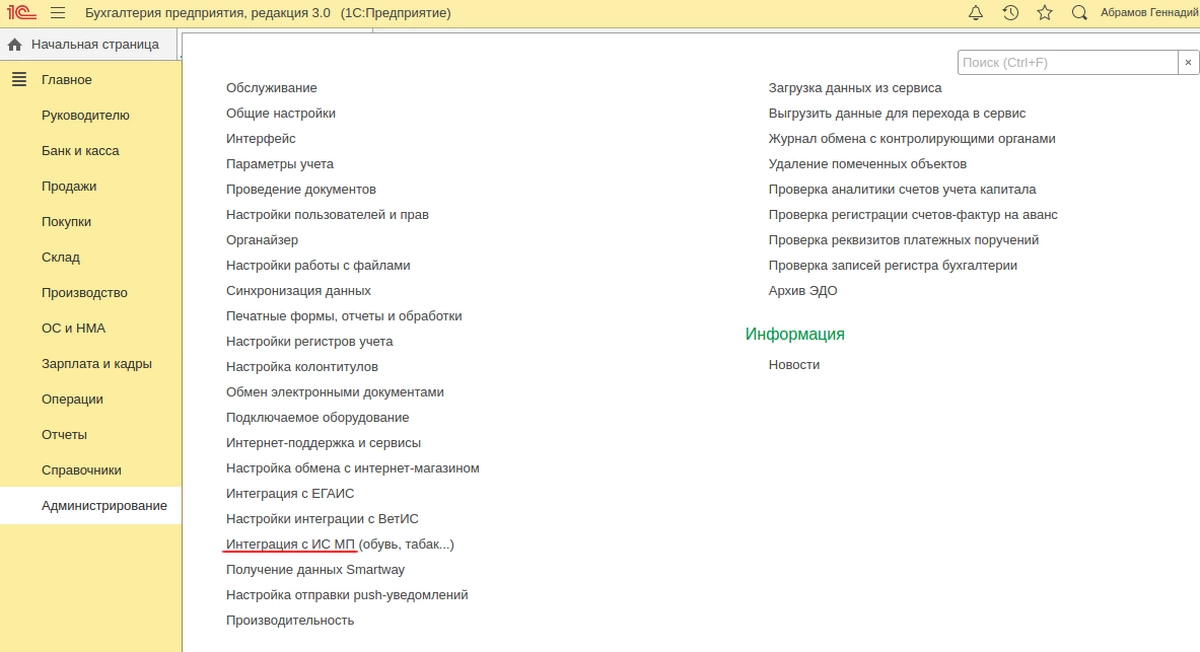This screenshot has width=1200, height=652.
Task: Open Проверка аналитики счетов учета капитала
Action: (902, 189)
